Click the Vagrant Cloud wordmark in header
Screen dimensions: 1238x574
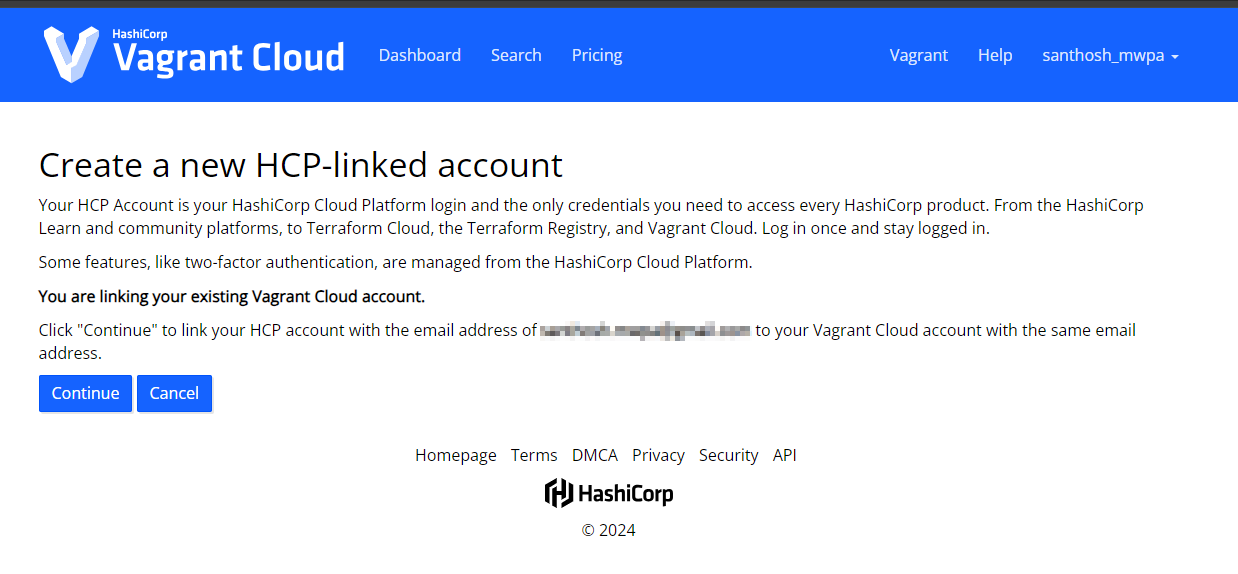(229, 58)
